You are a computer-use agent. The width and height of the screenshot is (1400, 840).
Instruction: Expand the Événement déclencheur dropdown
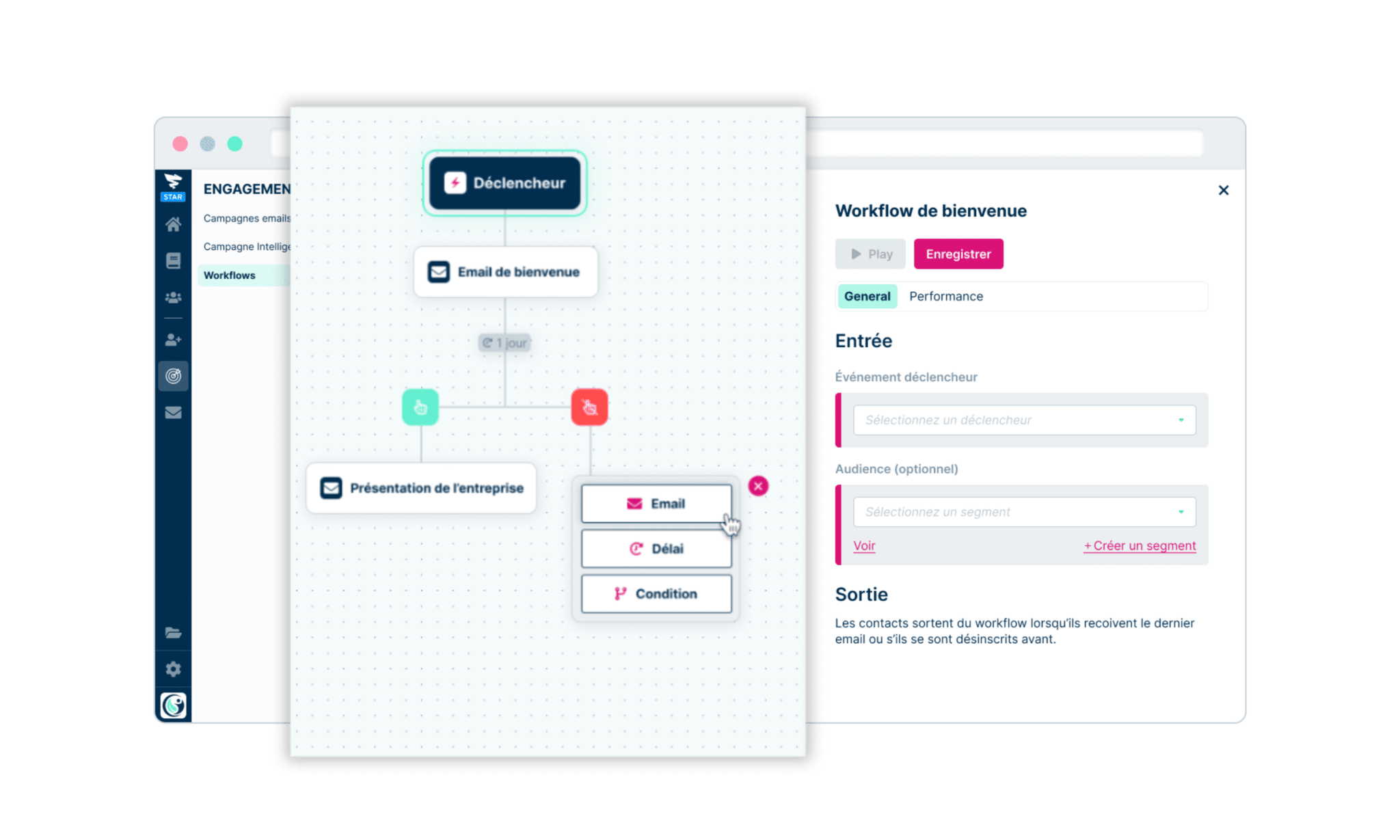pyautogui.click(x=1020, y=418)
